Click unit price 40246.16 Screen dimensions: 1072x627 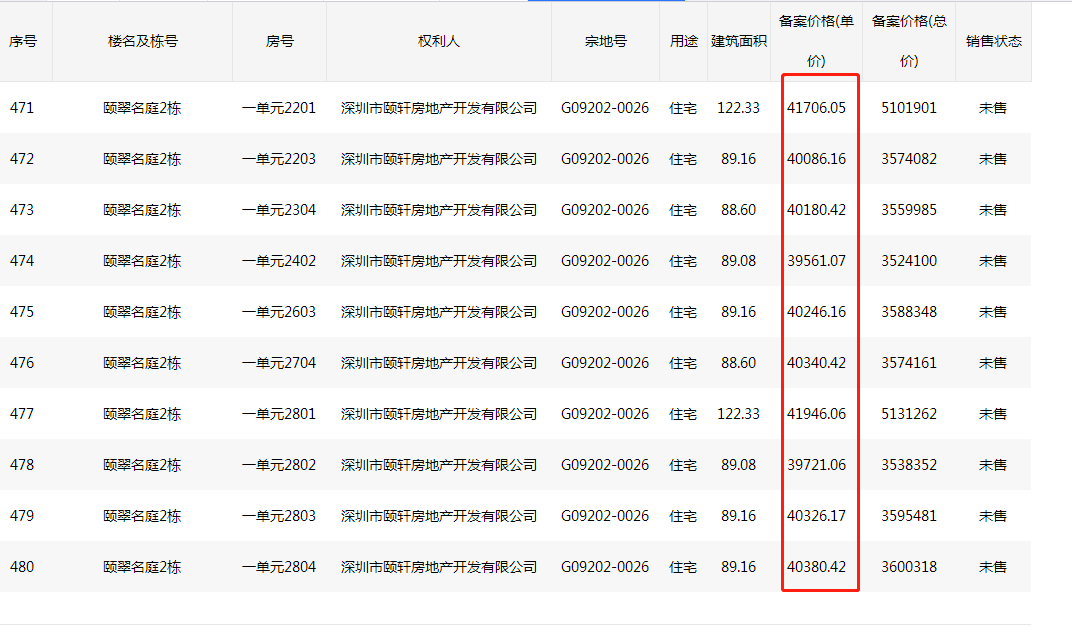point(816,312)
